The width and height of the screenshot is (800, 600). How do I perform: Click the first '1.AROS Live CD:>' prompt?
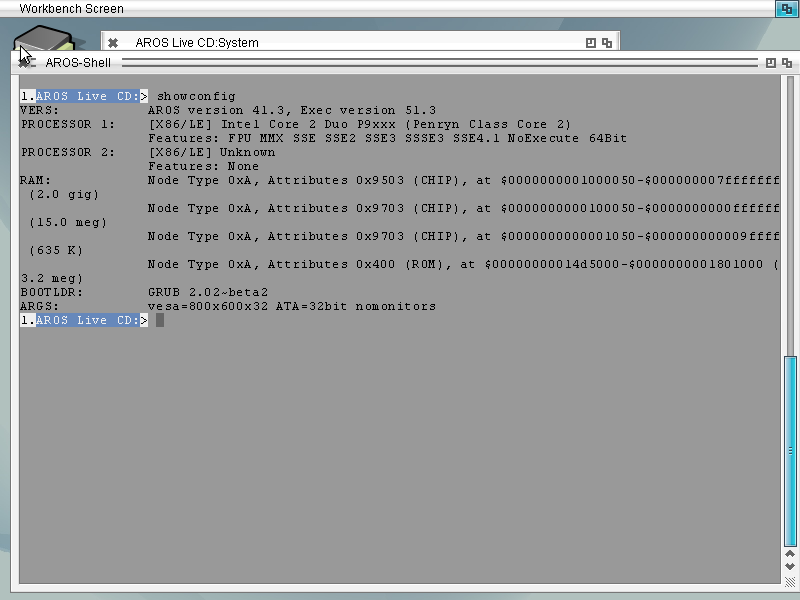pyautogui.click(x=84, y=96)
